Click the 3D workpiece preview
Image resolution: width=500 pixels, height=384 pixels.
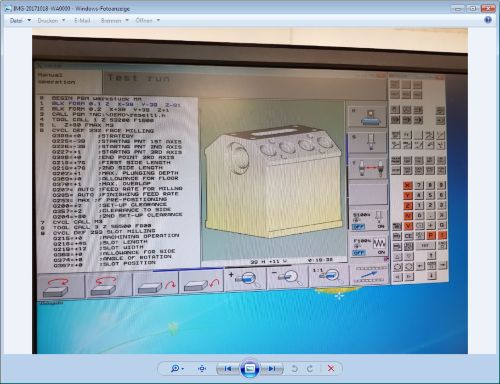(273, 180)
